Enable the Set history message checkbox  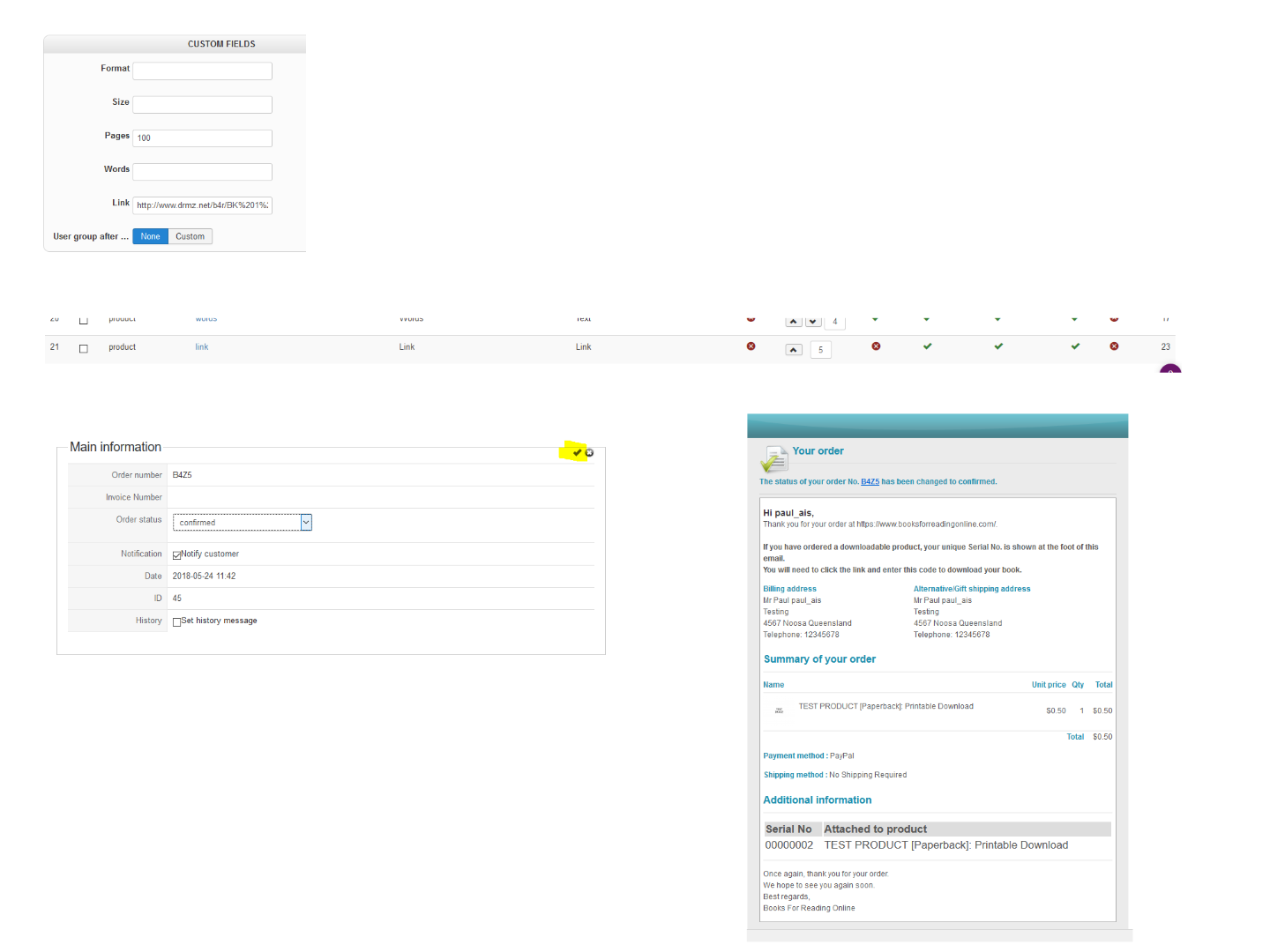[176, 621]
